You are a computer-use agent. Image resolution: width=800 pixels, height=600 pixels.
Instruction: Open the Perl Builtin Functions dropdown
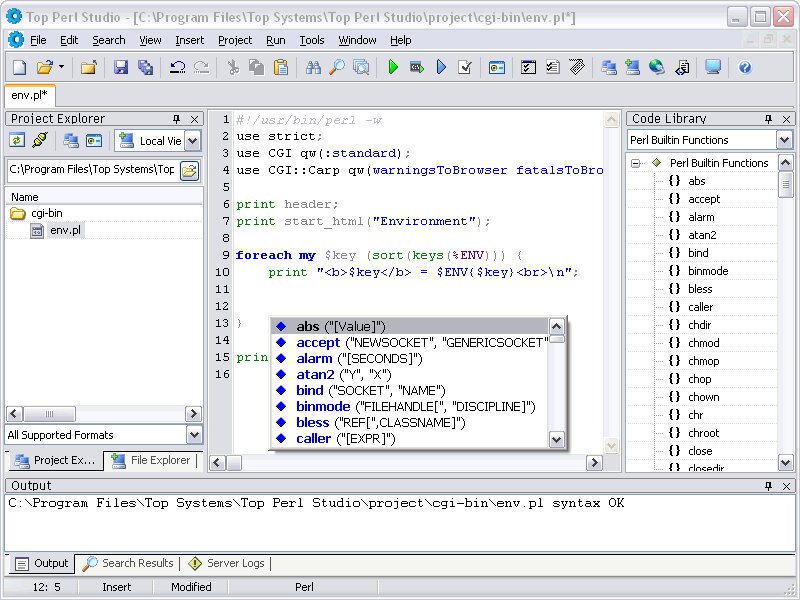(784, 140)
